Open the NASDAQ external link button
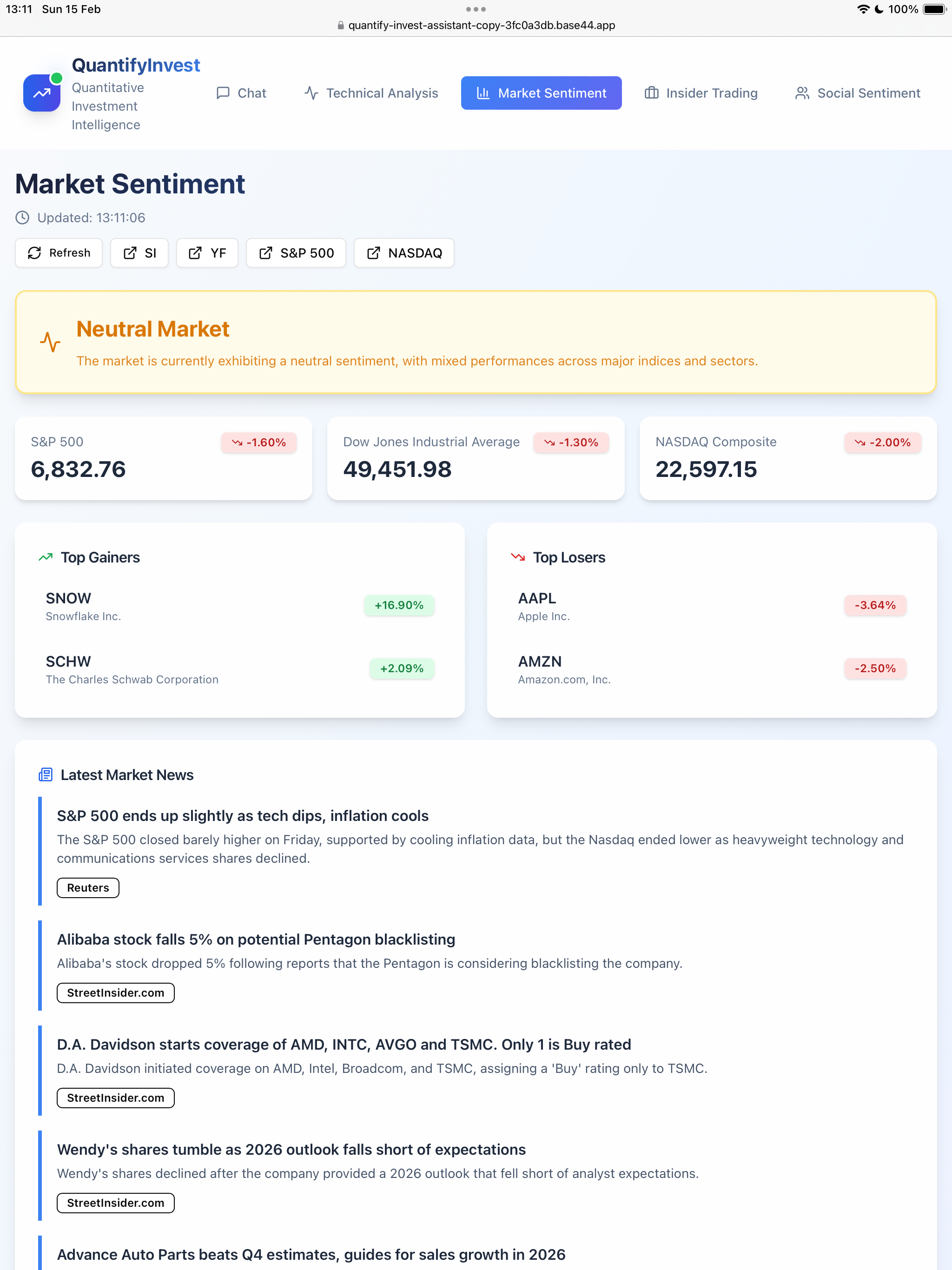952x1270 pixels. [x=404, y=252]
